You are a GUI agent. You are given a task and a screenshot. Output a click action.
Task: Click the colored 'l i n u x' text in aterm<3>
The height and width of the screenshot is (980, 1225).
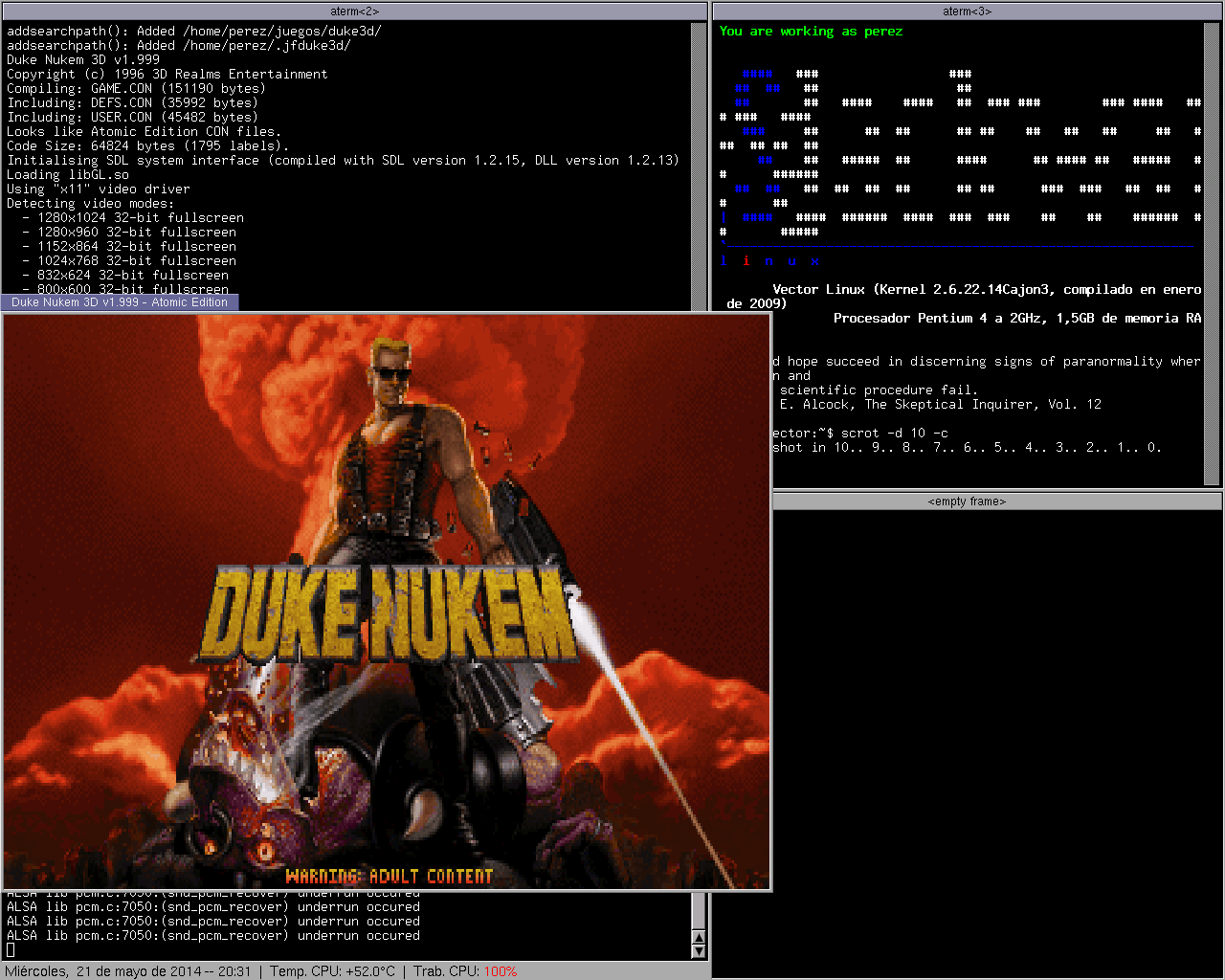769,260
